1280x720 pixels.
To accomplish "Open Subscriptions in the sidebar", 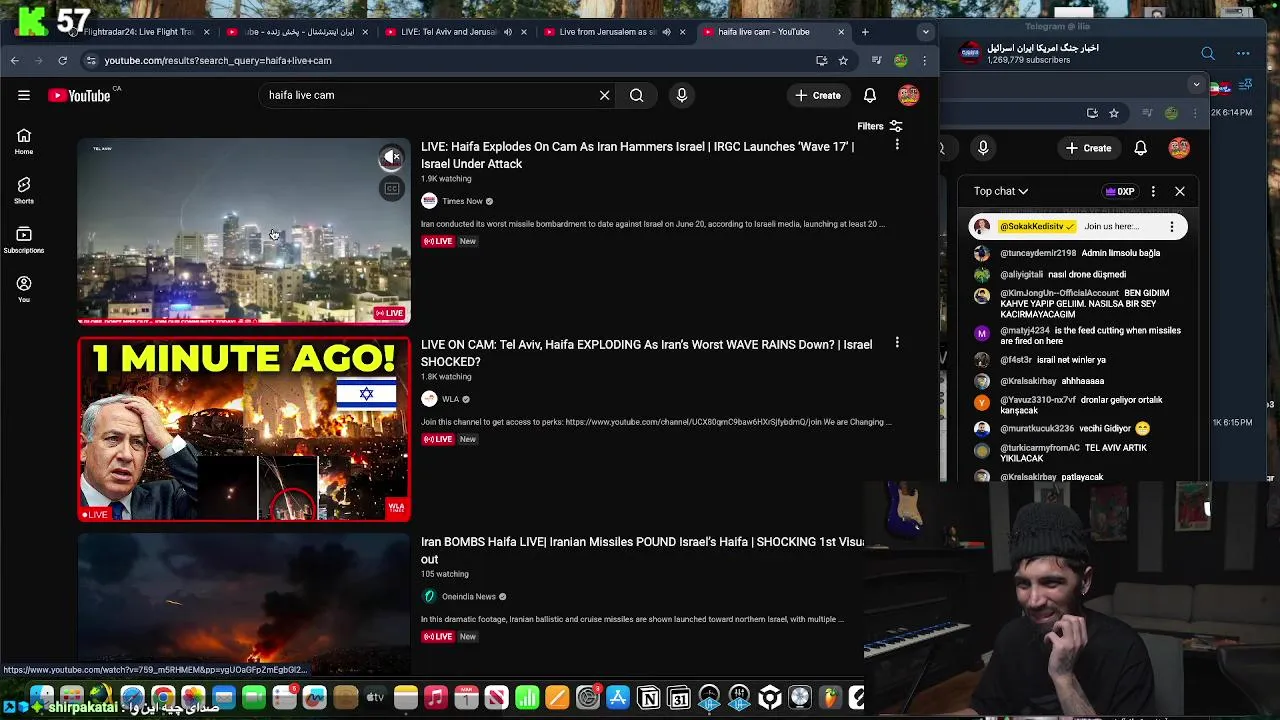I will [24, 239].
